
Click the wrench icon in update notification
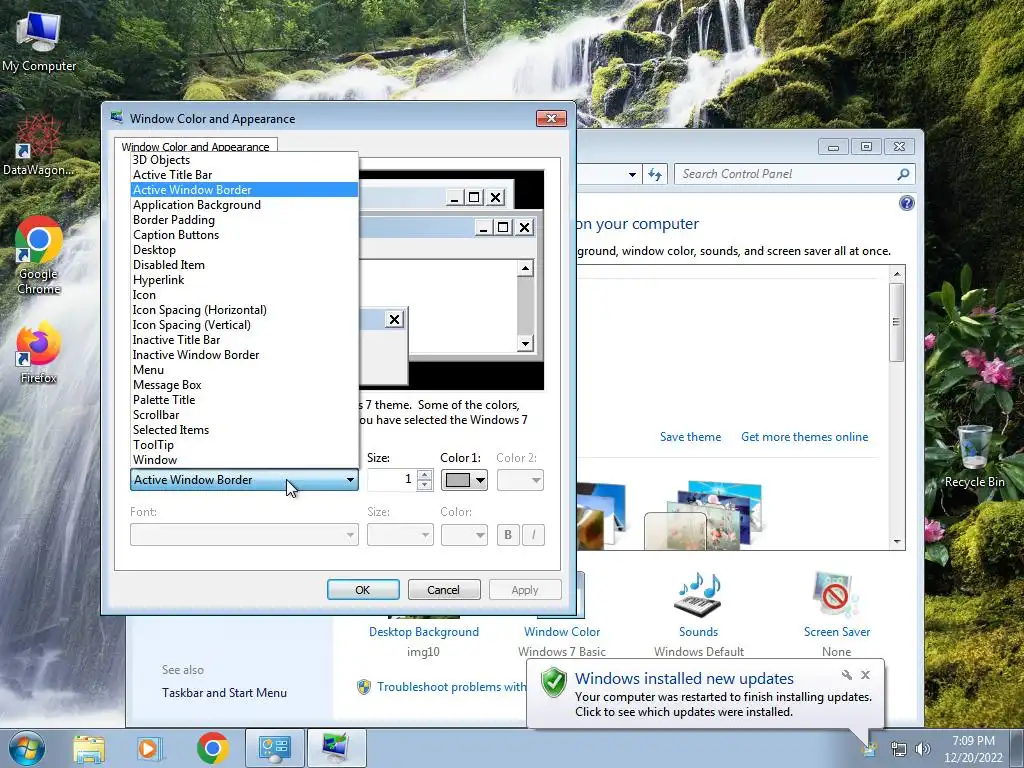pyautogui.click(x=847, y=675)
